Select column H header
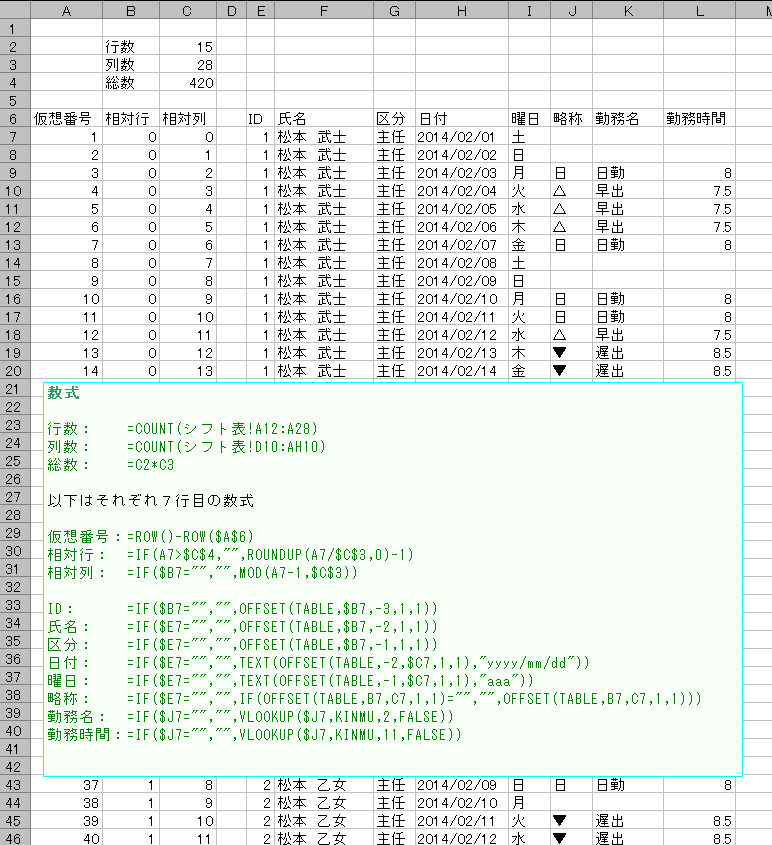Viewport: 772px width, 845px height. (x=462, y=10)
